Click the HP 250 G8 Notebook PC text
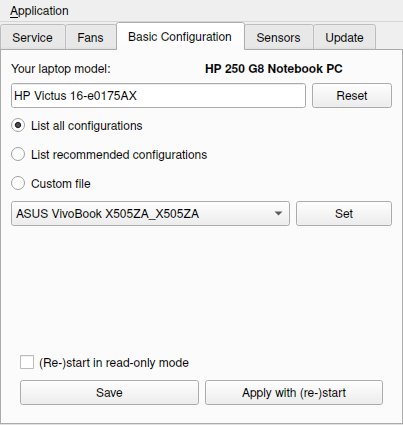 pos(274,69)
